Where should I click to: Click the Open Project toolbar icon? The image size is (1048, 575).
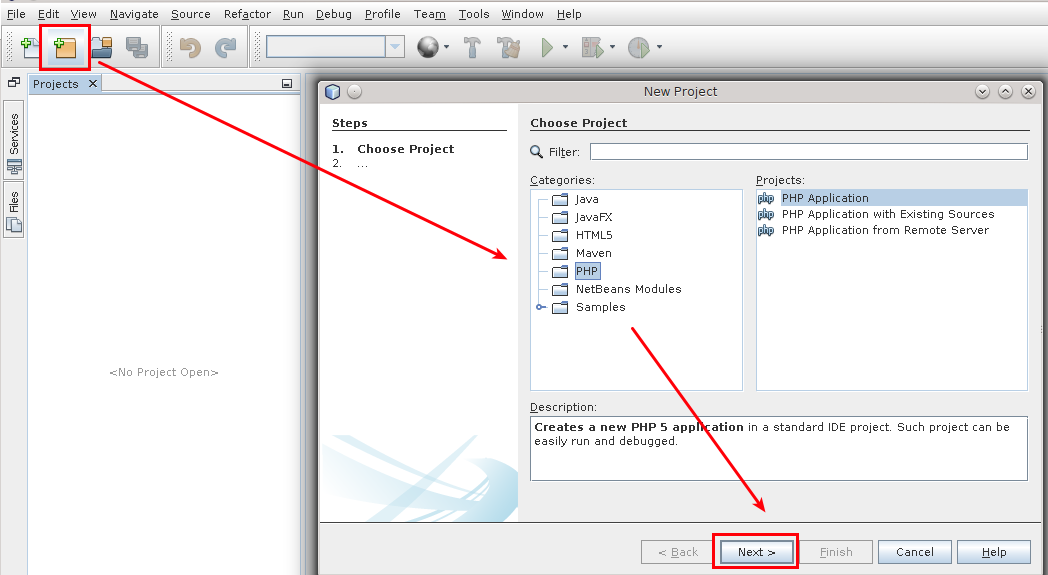click(x=102, y=47)
